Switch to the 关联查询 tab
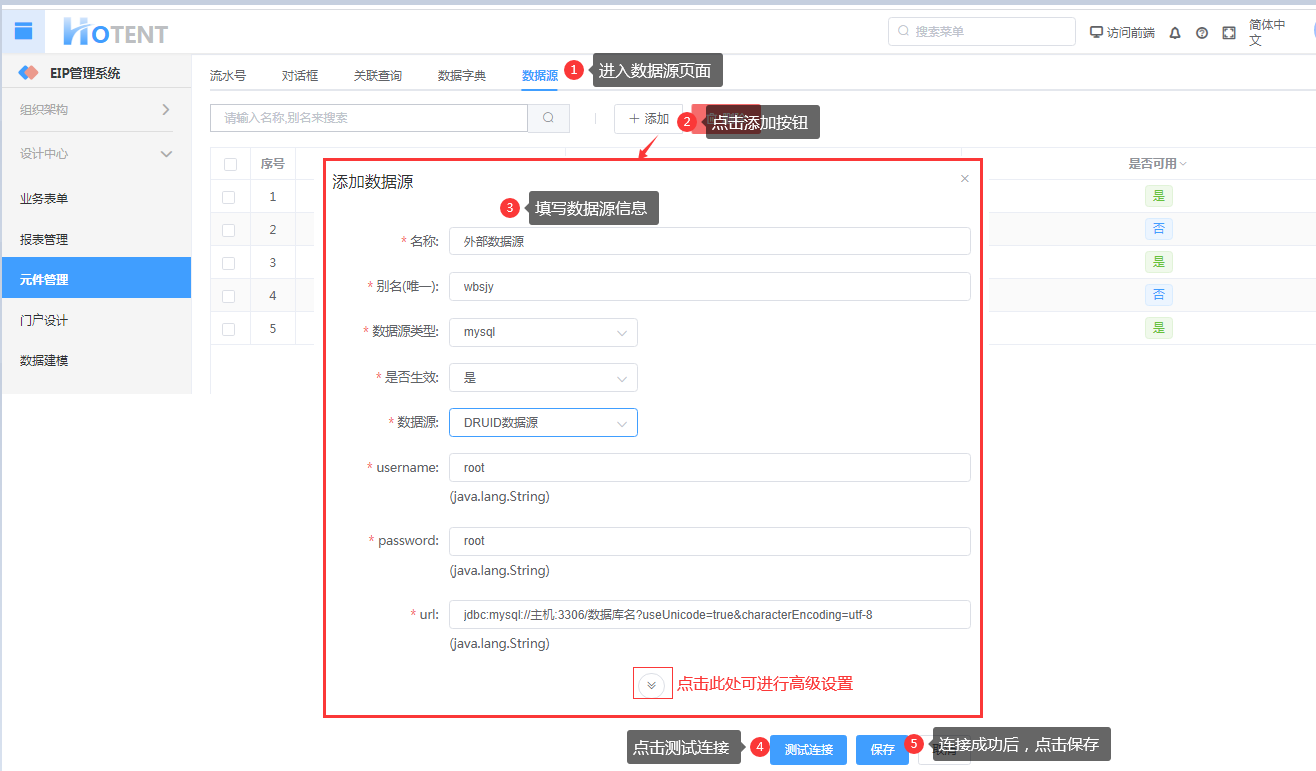Image resolution: width=1316 pixels, height=771 pixels. 378,75
